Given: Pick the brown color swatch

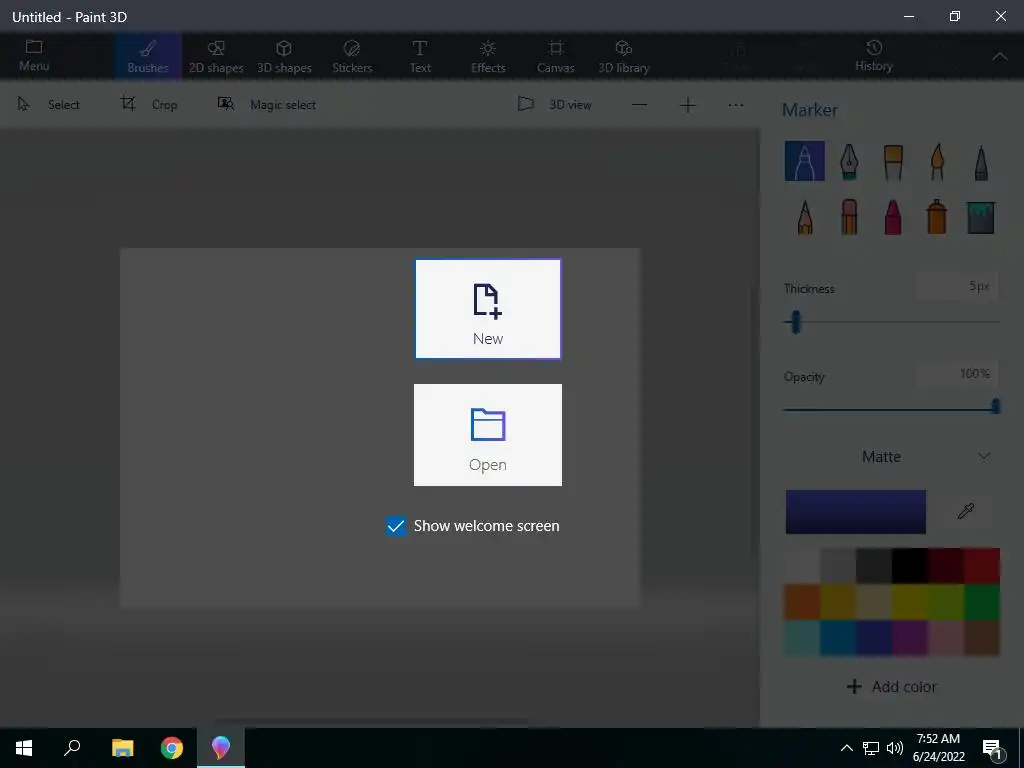Looking at the screenshot, I should pos(982,637).
